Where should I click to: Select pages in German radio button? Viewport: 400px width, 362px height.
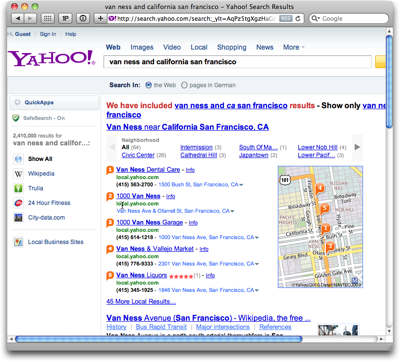[184, 85]
